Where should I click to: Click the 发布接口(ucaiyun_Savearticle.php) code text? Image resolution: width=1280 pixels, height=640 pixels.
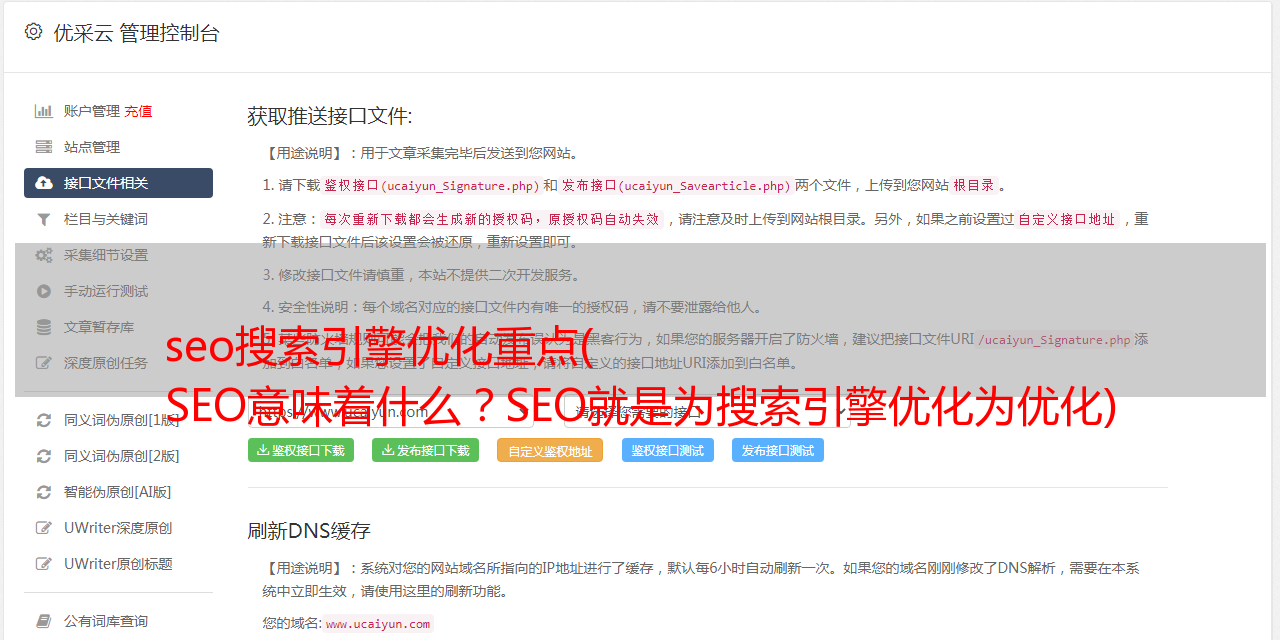coord(676,185)
